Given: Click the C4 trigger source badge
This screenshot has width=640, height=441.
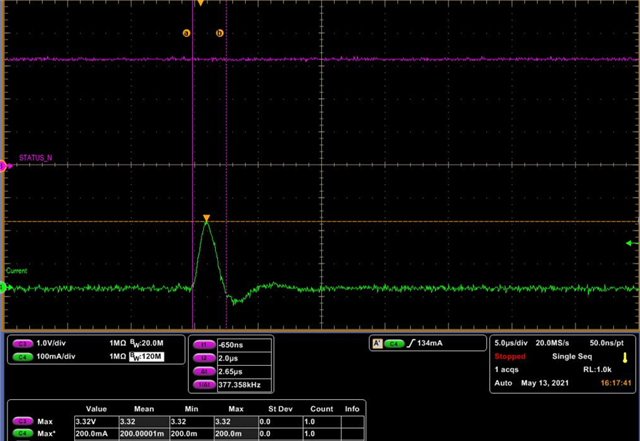Looking at the screenshot, I should [x=394, y=344].
